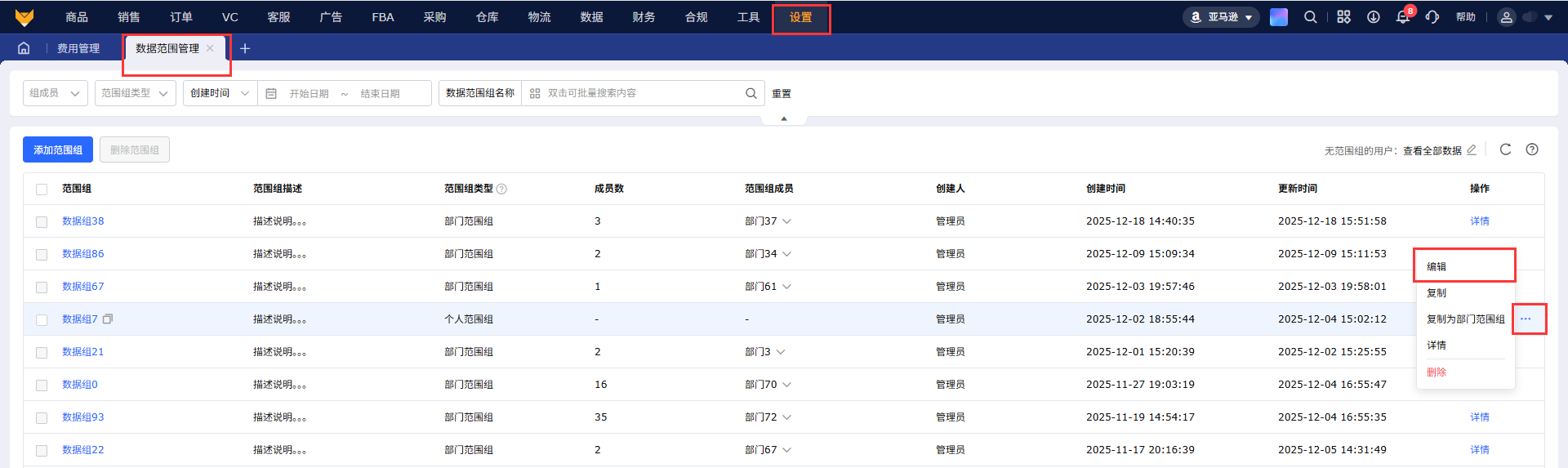
Task: Open 详情 for the 数据组38 row
Action: click(x=1480, y=221)
